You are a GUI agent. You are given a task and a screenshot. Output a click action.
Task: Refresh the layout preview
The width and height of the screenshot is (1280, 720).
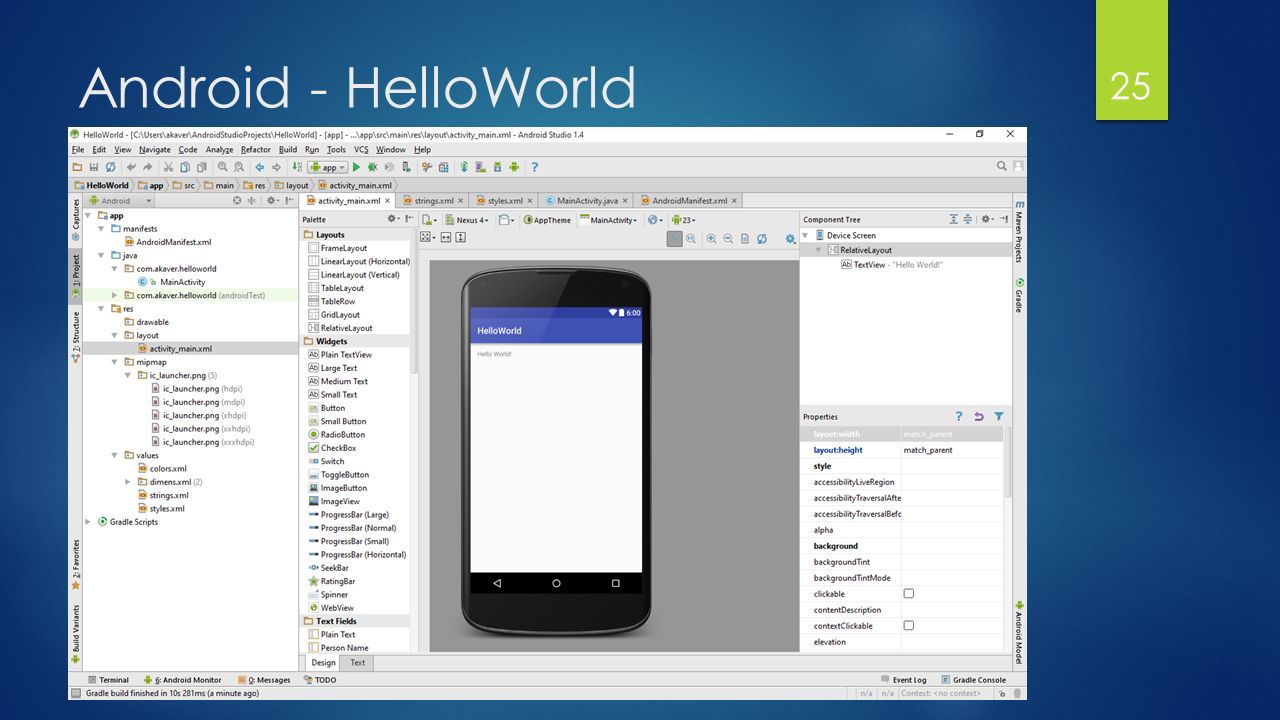click(761, 238)
